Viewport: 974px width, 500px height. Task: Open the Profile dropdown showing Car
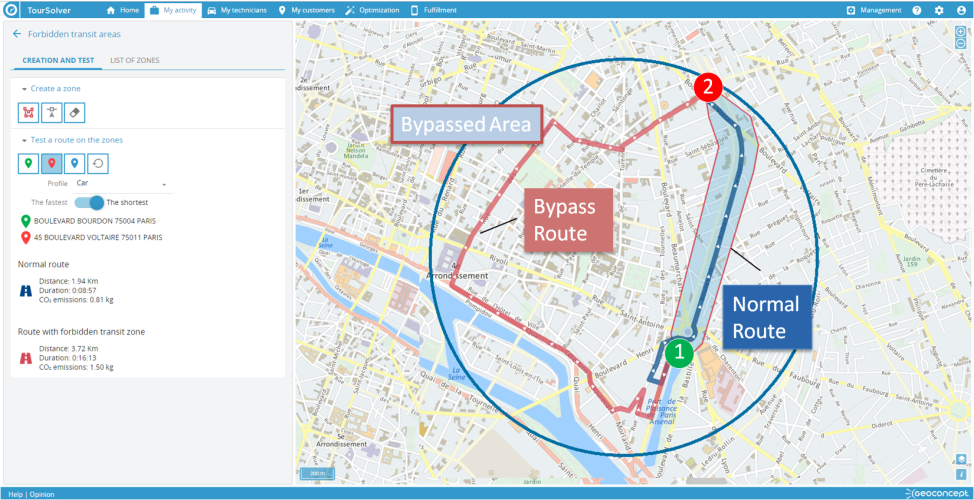(120, 184)
